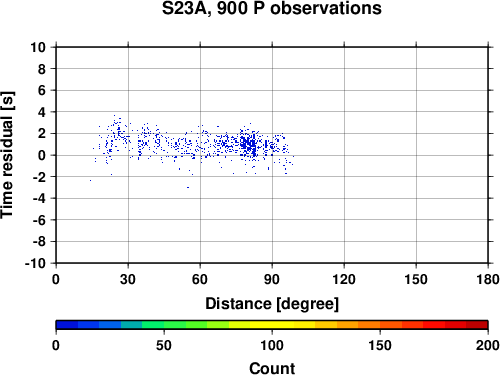Image resolution: width=500 pixels, height=375 pixels.
Task: Click the 'Time residual [s]' axis label
Action: (x=7, y=155)
